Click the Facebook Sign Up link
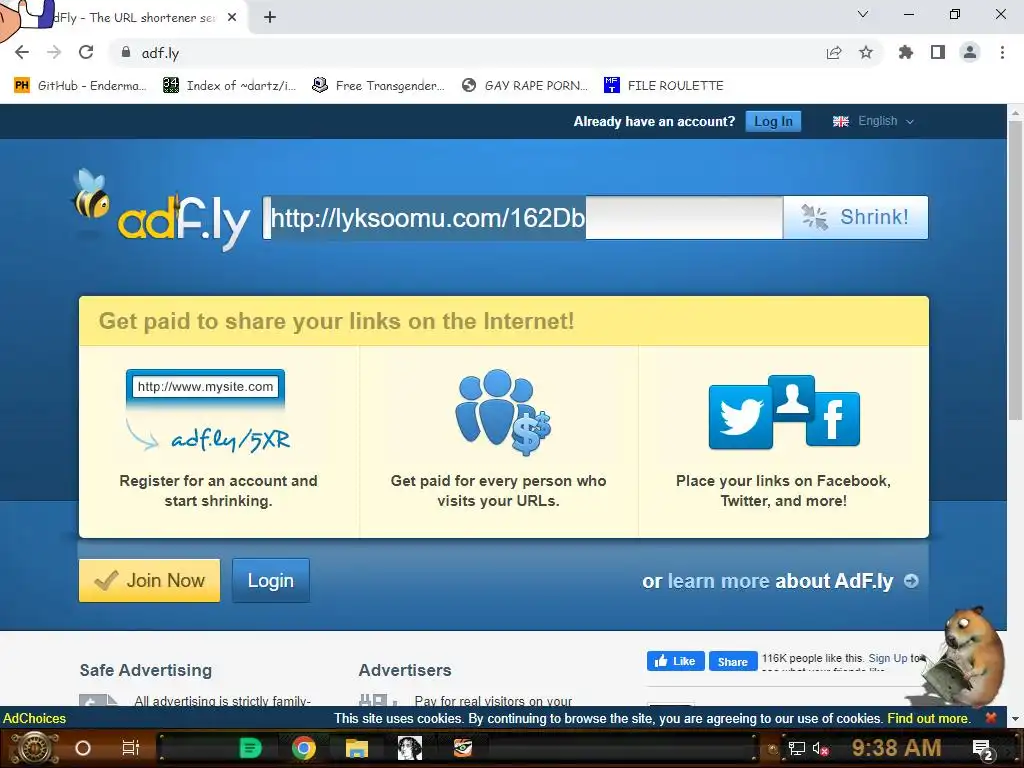The width and height of the screenshot is (1024, 768). (x=888, y=658)
